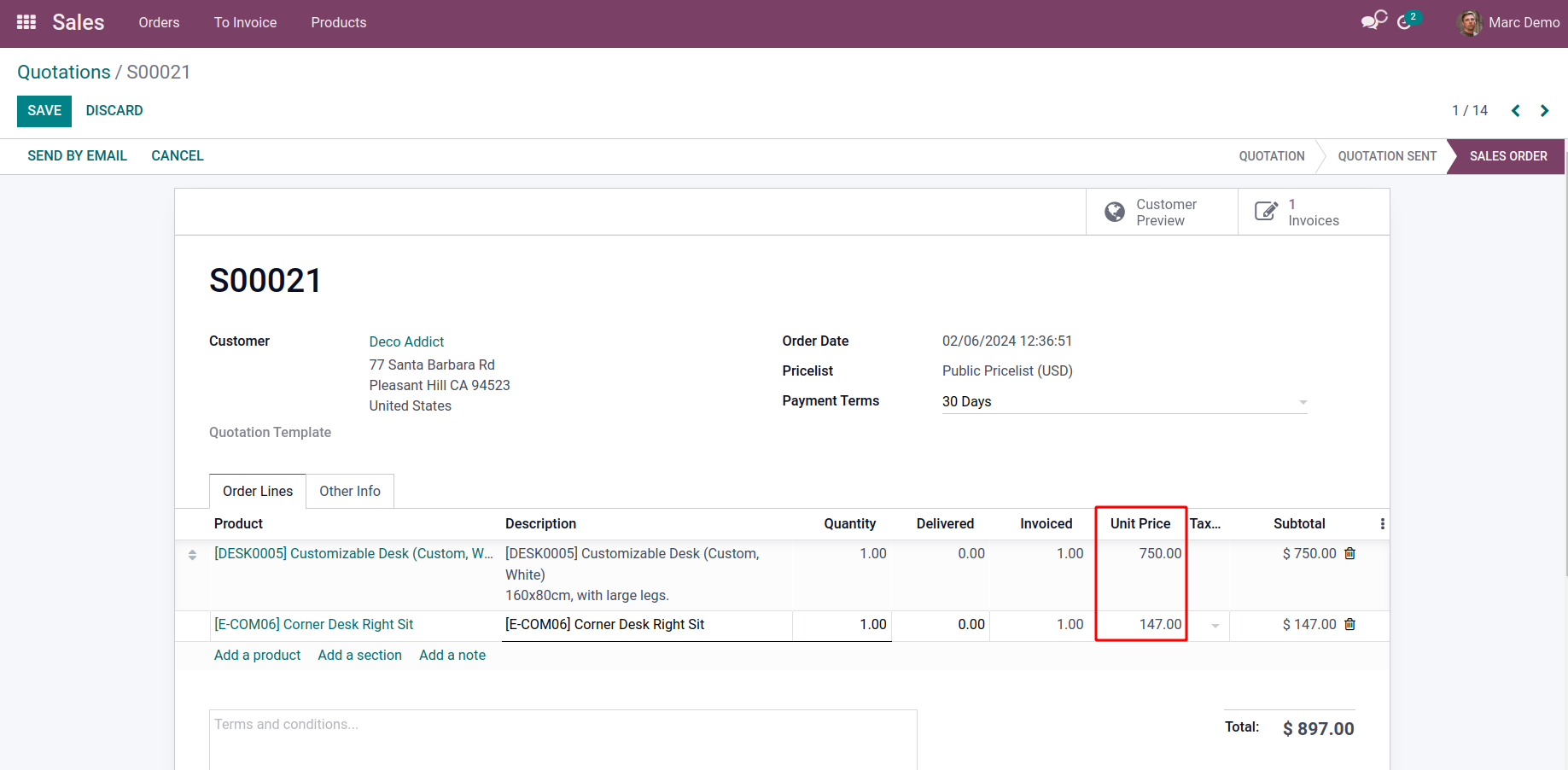1568x770 pixels.
Task: Click the Save button
Action: point(44,111)
